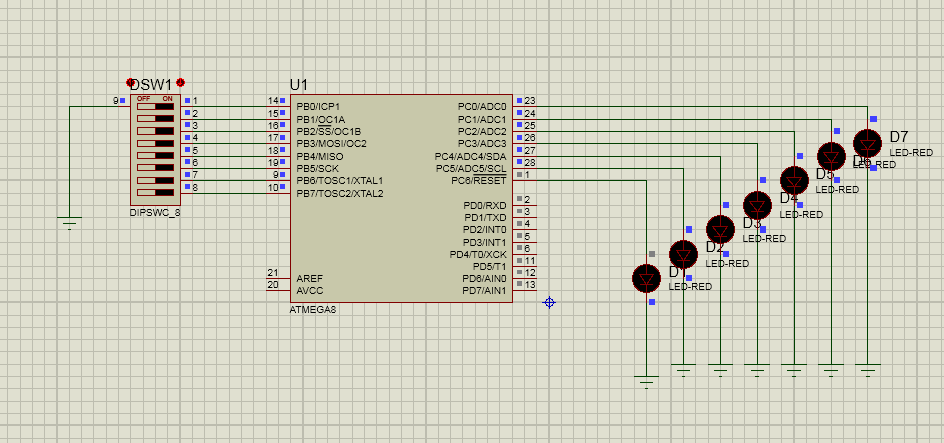Select the D3 LED symbol
This screenshot has width=944, height=443.
pos(720,230)
